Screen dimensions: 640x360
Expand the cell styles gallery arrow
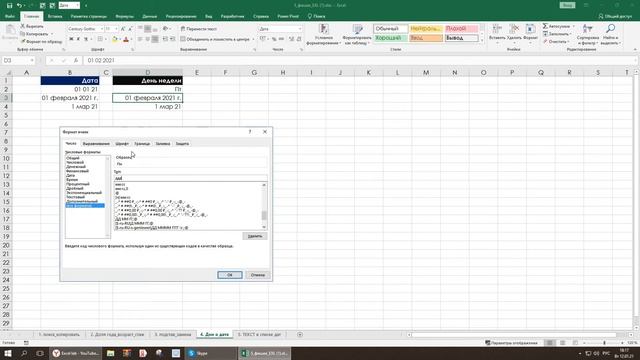click(482, 41)
